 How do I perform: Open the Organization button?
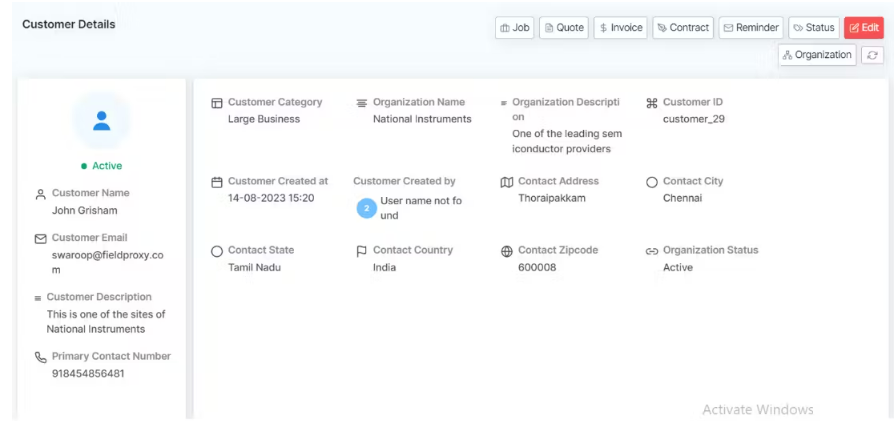(818, 55)
